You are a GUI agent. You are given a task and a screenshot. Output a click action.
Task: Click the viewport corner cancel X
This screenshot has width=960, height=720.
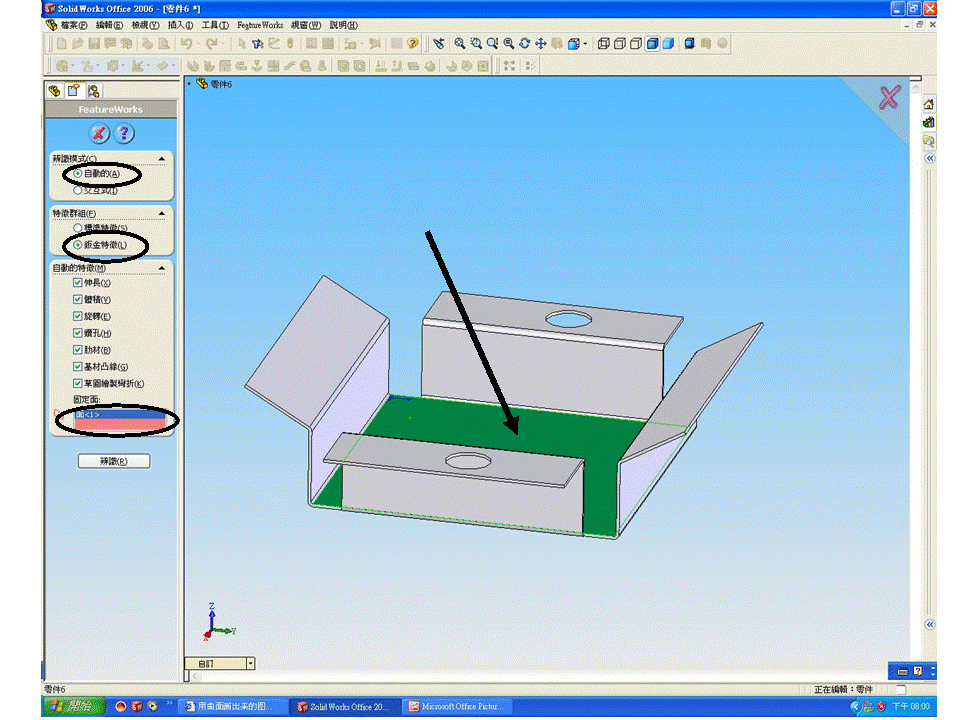point(890,97)
